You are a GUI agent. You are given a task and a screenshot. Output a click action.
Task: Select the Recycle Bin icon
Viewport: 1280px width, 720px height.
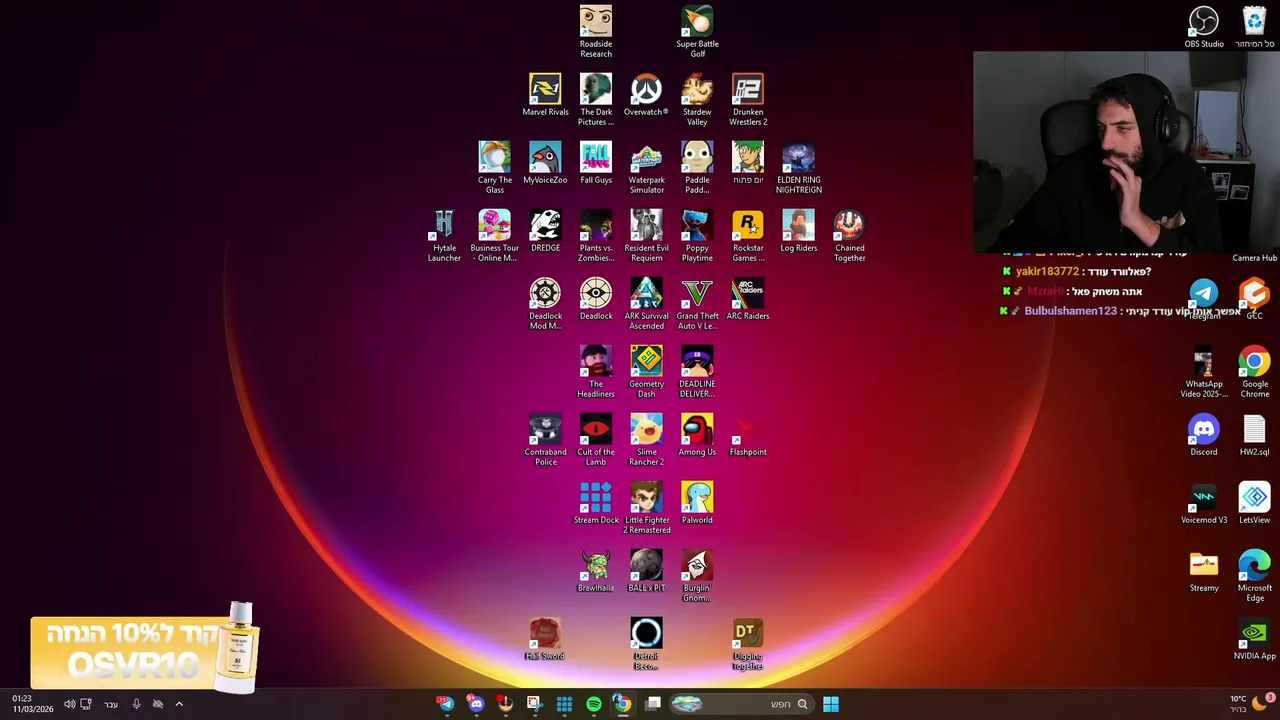click(x=1254, y=27)
